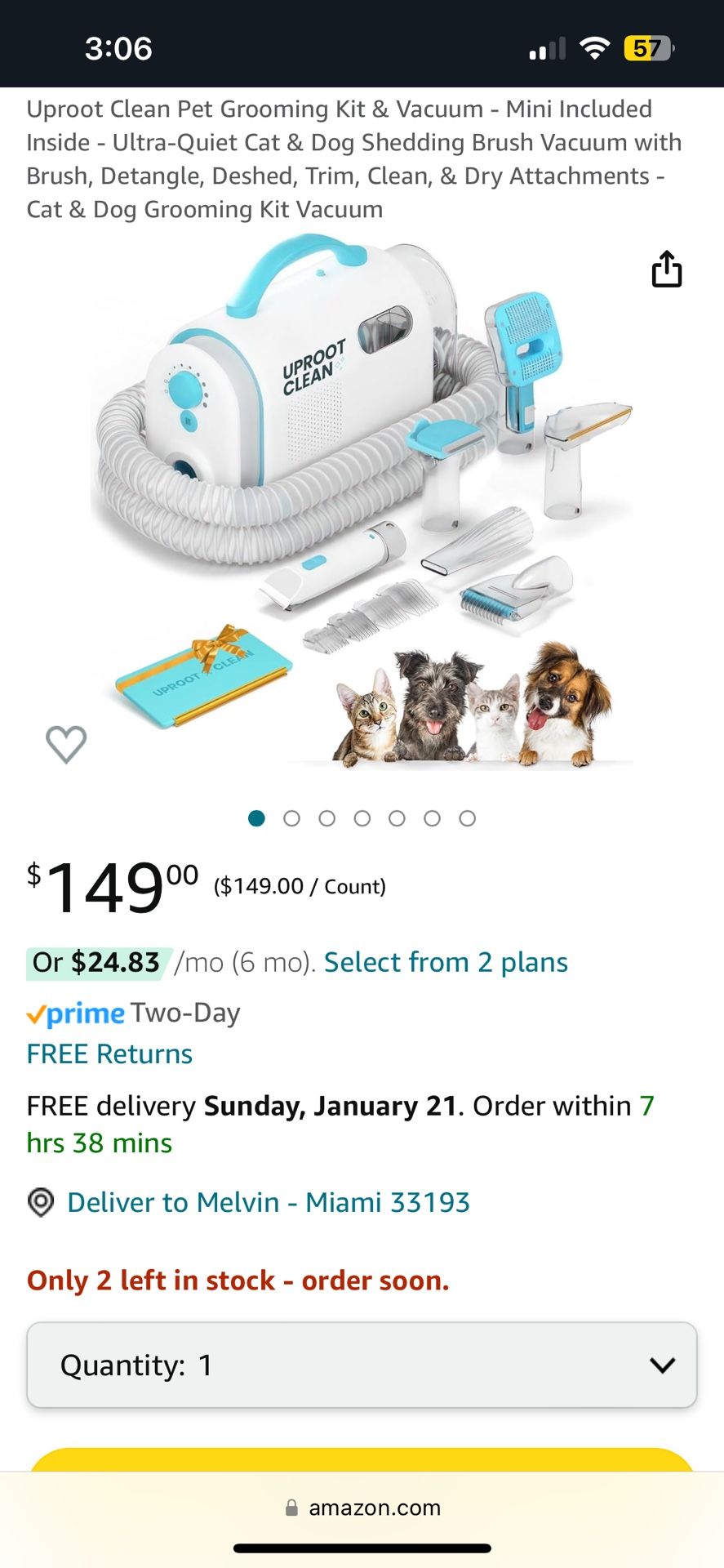Tap the share icon
The width and height of the screenshot is (724, 1568).
(x=666, y=269)
